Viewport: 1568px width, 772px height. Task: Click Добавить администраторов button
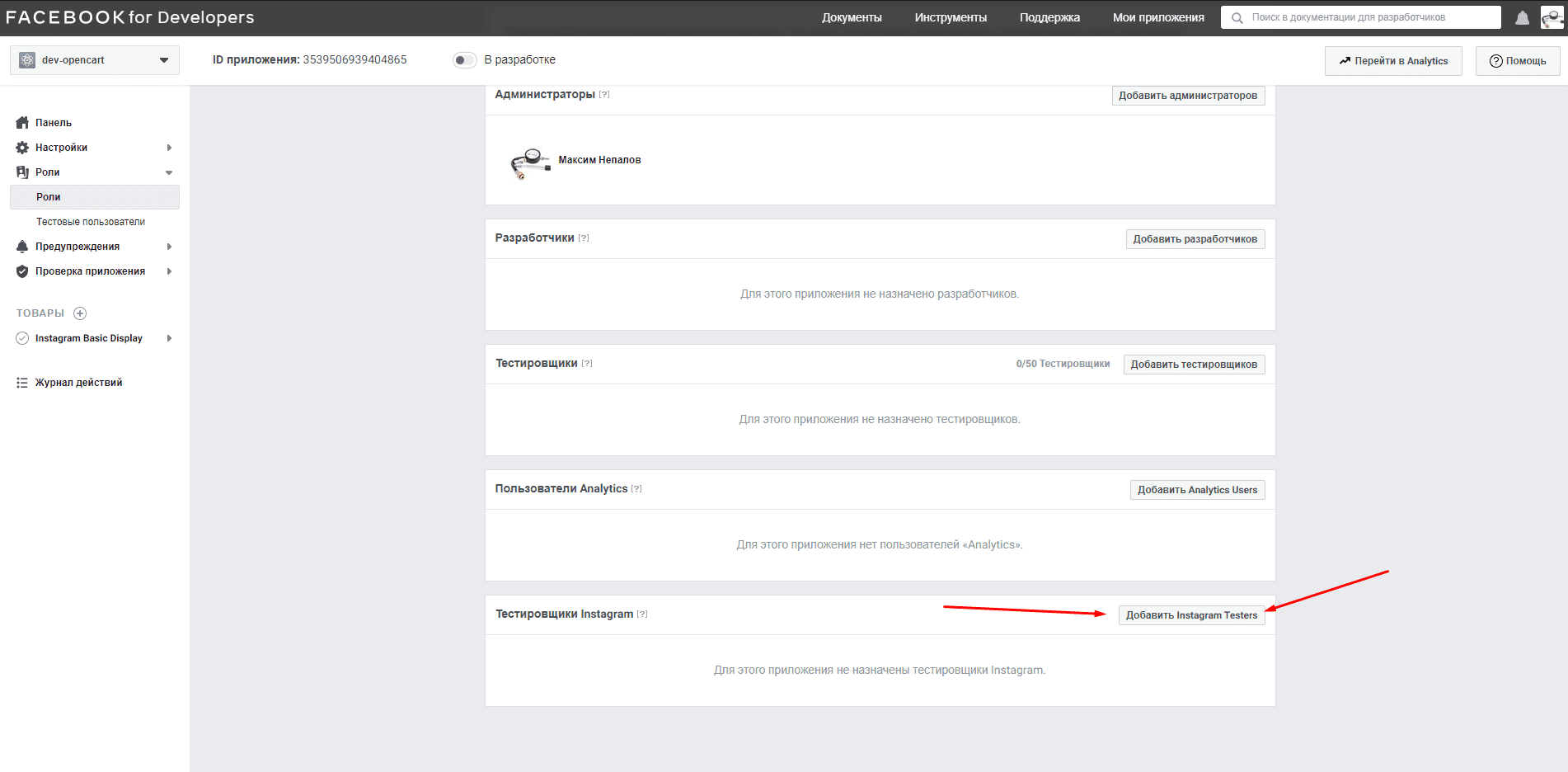click(1188, 96)
